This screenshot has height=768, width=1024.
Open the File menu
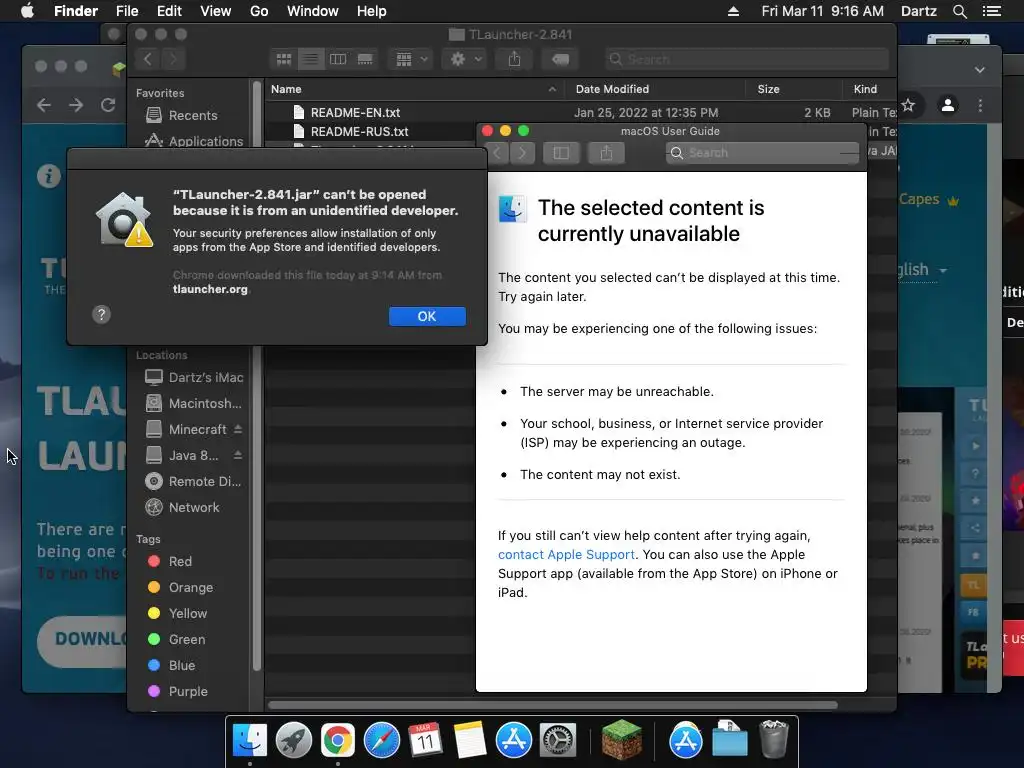coord(127,11)
